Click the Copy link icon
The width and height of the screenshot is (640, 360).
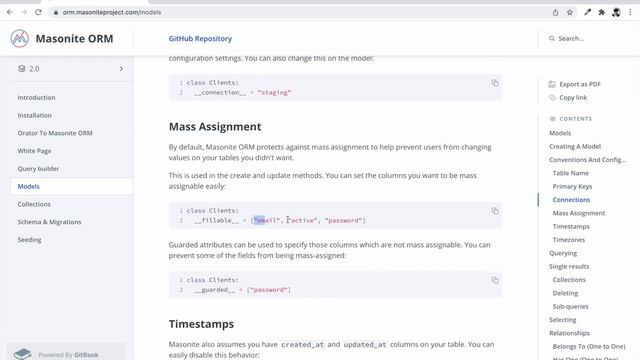[552, 98]
